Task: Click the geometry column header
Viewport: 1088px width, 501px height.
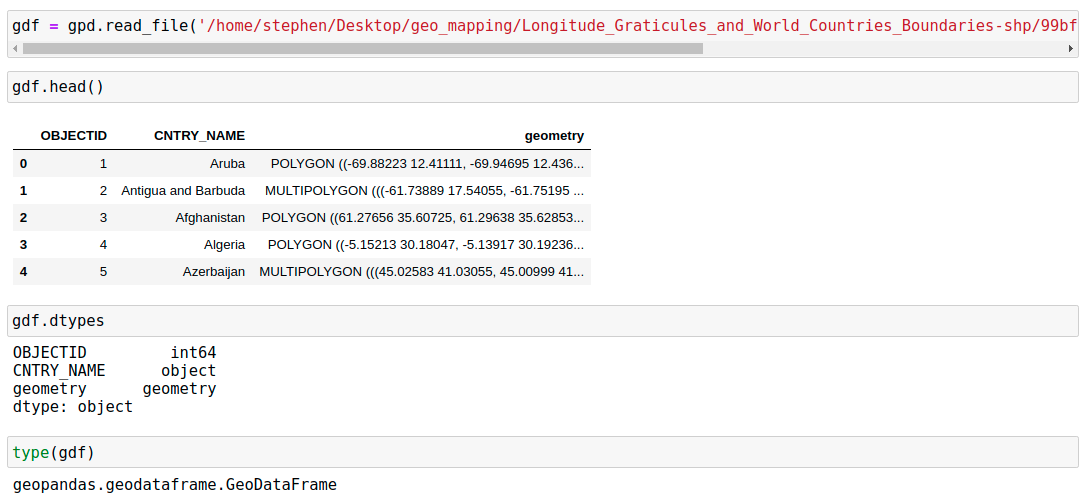Action: pyautogui.click(x=554, y=136)
